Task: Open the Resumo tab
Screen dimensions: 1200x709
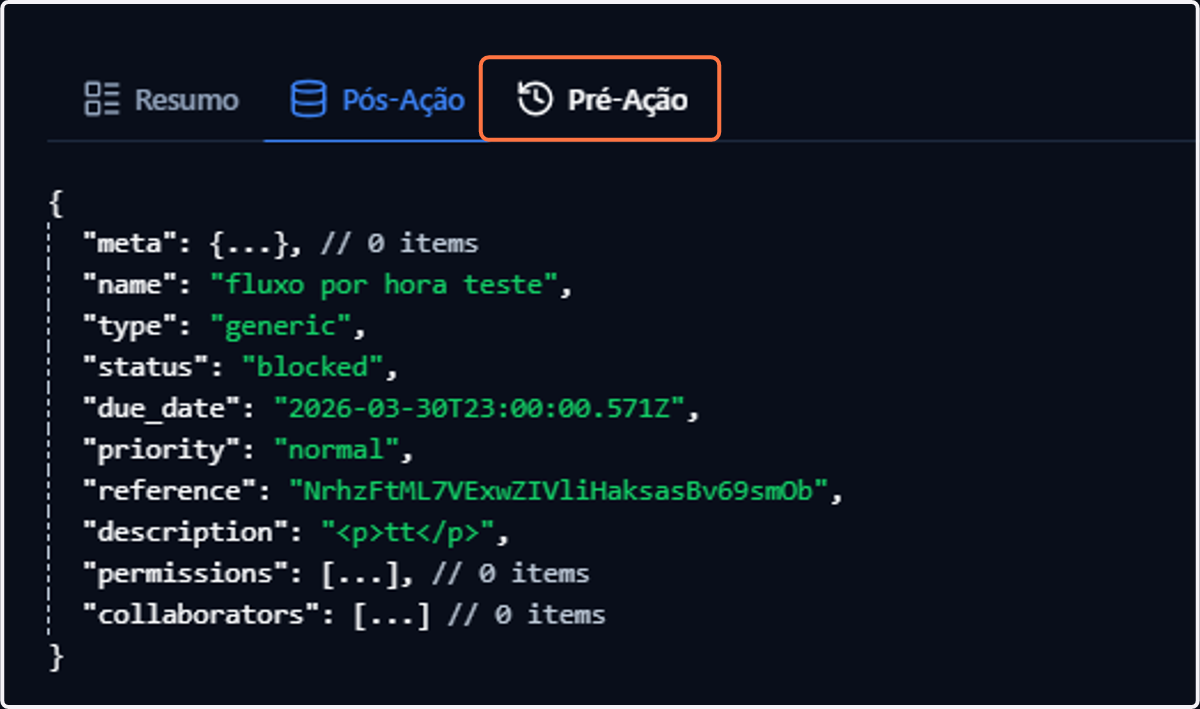Action: tap(162, 99)
